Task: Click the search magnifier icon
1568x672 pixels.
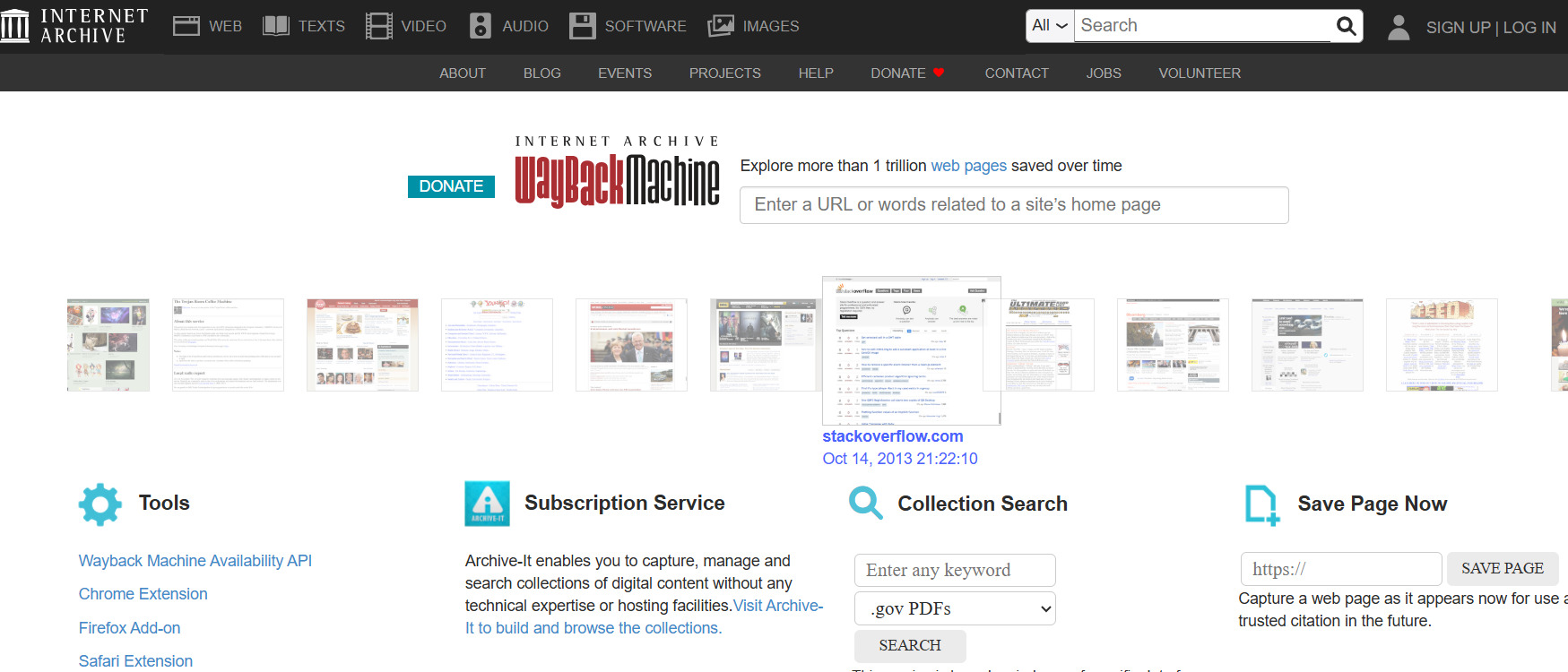Action: [1346, 26]
